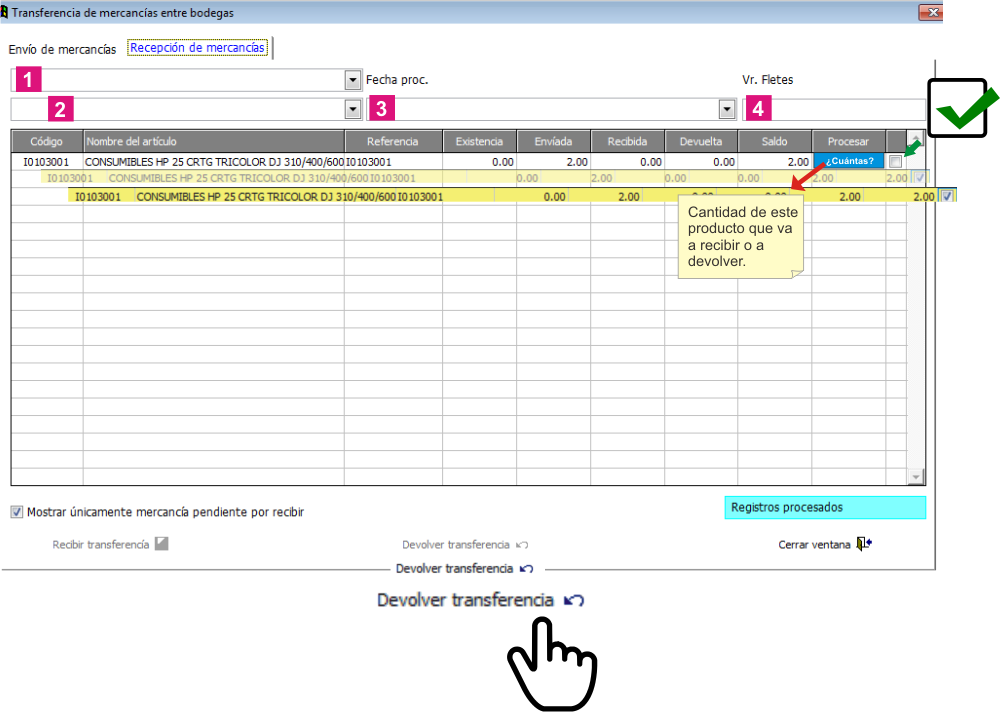The height and width of the screenshot is (712, 1000).
Task: Click the grid scrollbar up arrow
Action: point(916,137)
